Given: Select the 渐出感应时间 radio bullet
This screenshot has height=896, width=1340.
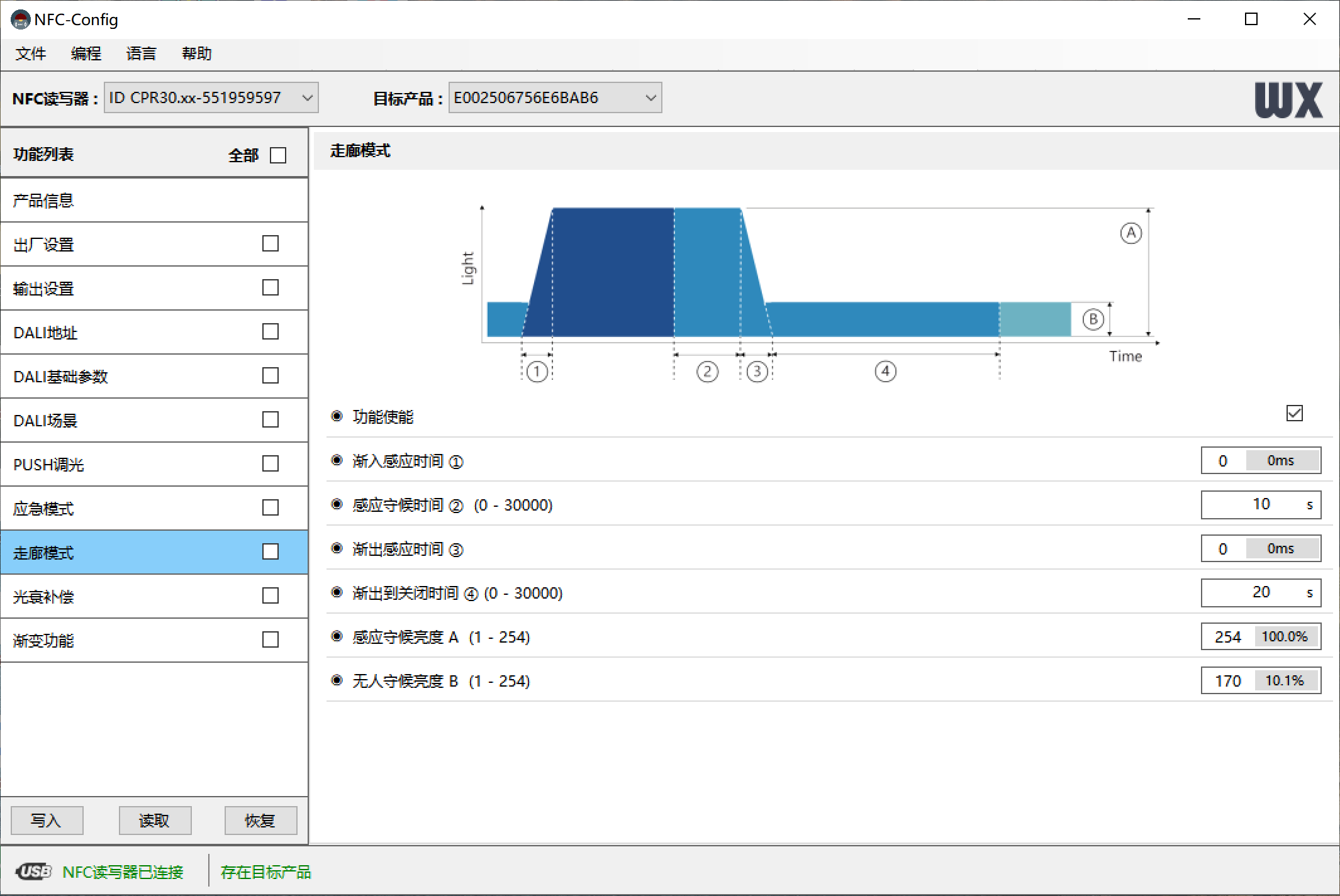Looking at the screenshot, I should tap(337, 548).
